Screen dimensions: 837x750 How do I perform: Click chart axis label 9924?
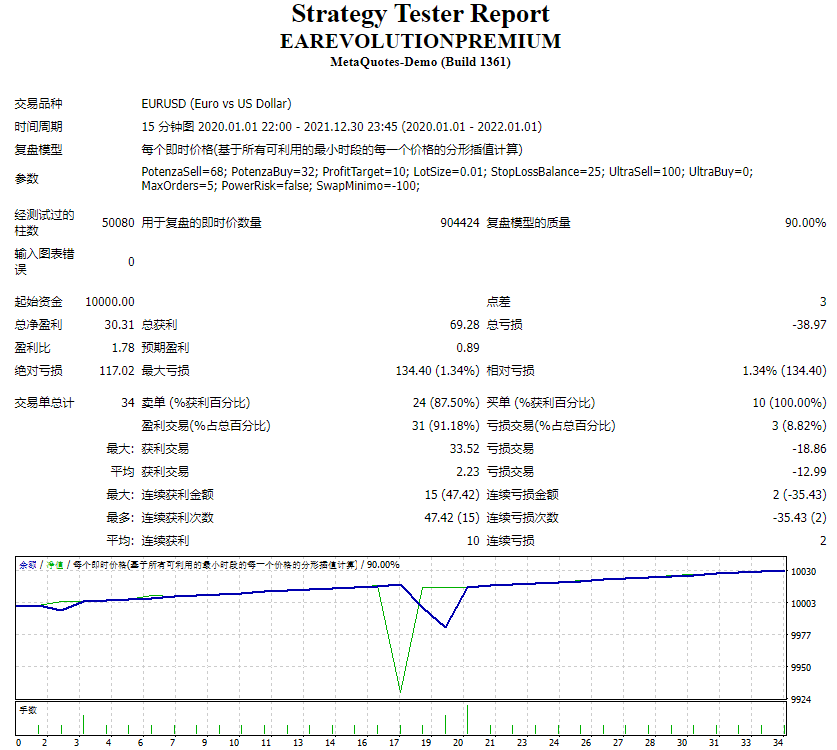click(801, 699)
